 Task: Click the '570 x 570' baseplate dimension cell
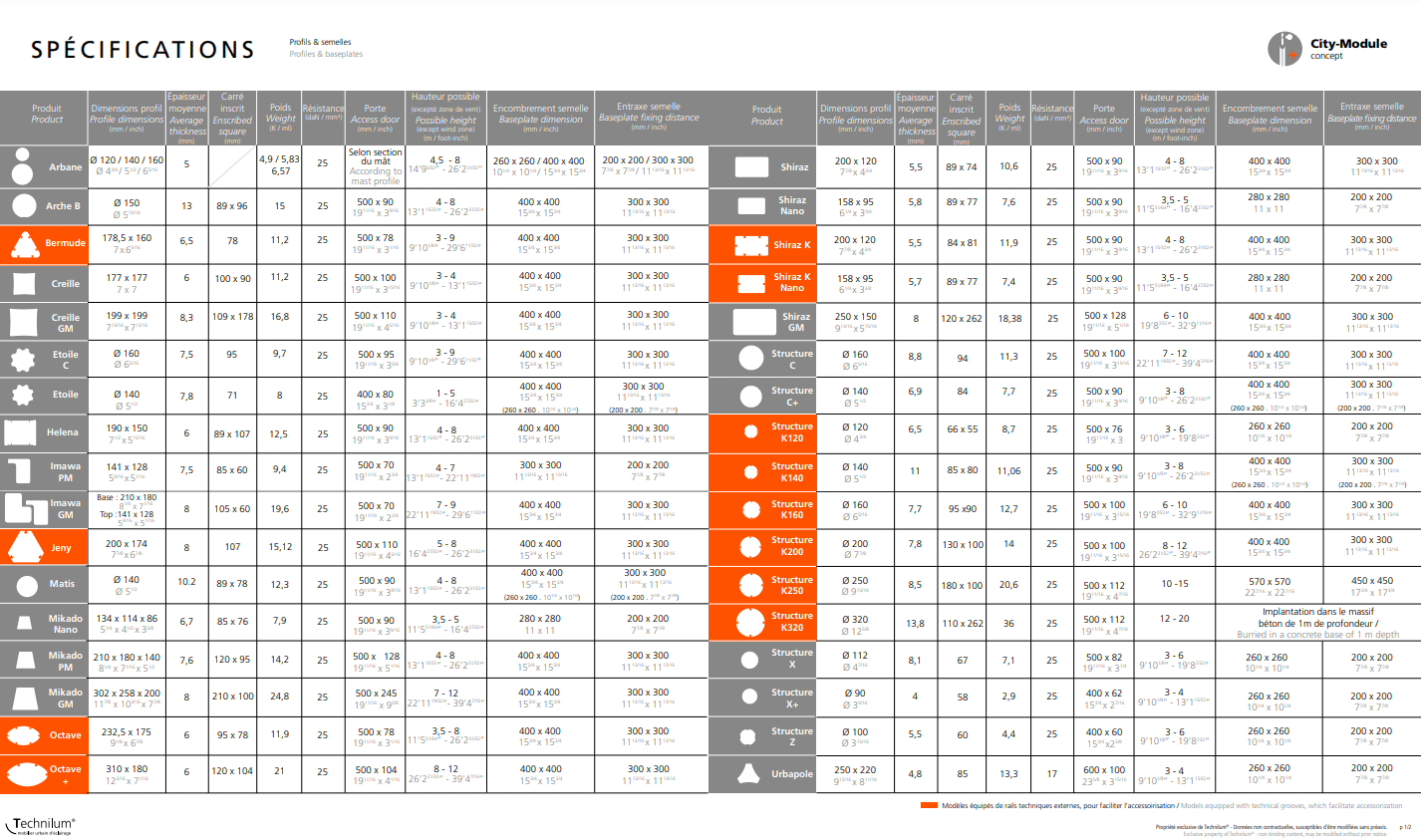(1270, 581)
